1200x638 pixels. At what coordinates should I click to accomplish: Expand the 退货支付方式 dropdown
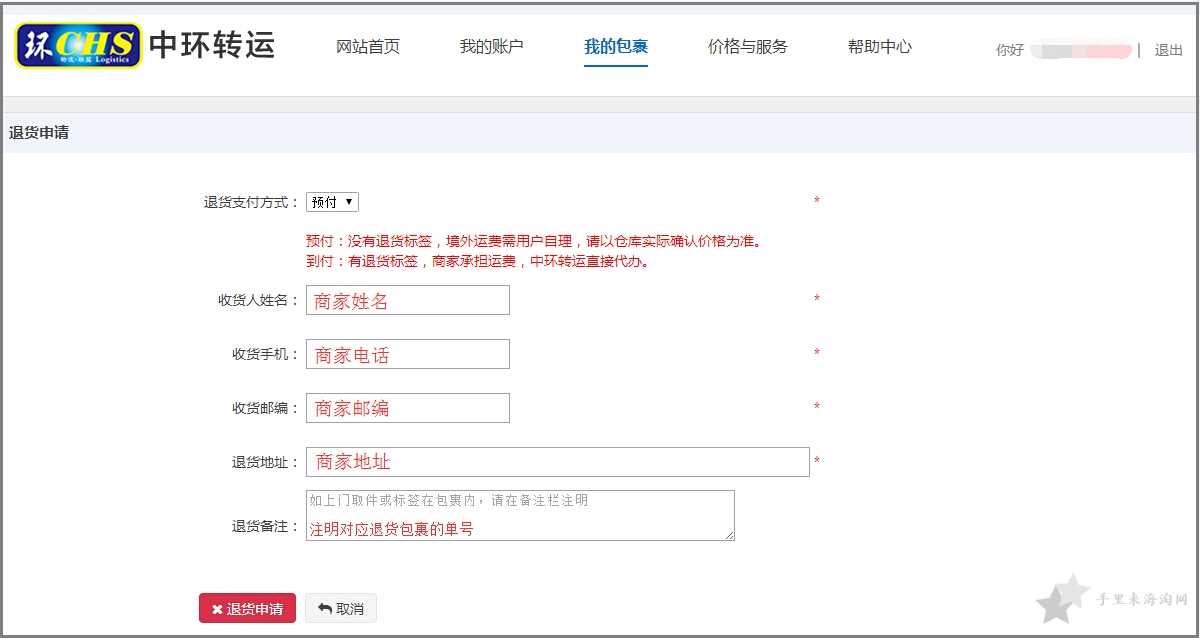point(332,202)
